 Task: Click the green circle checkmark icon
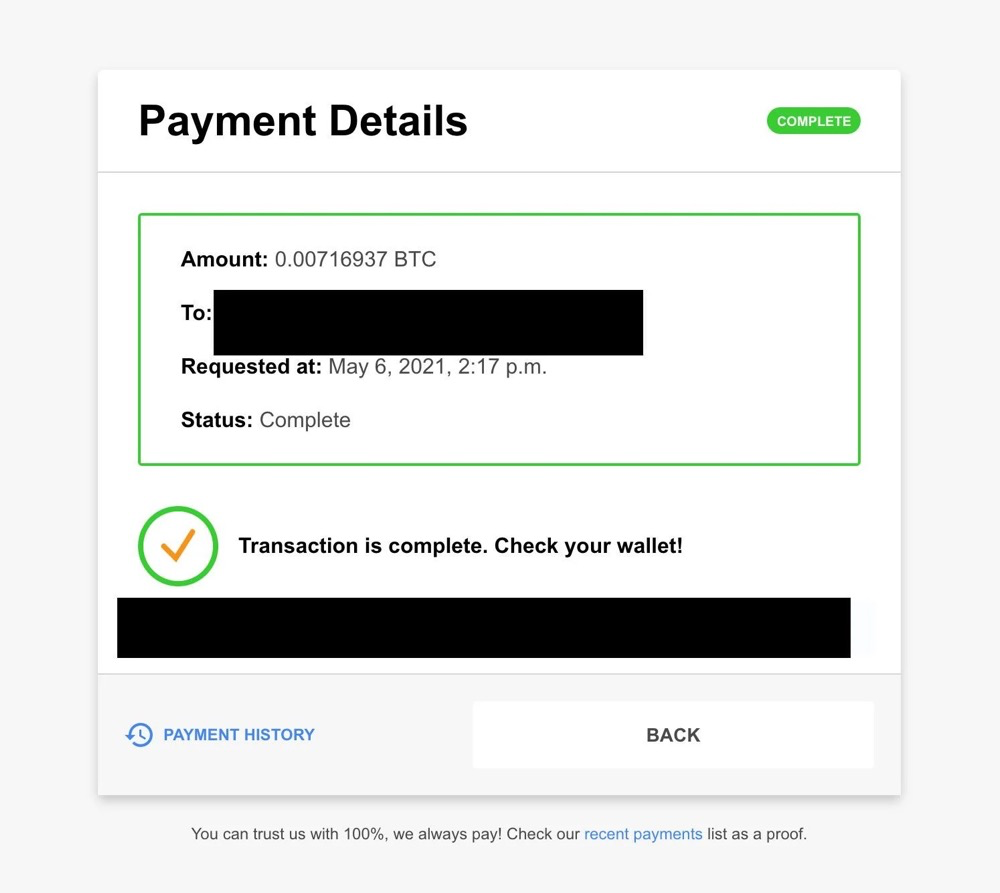(178, 546)
